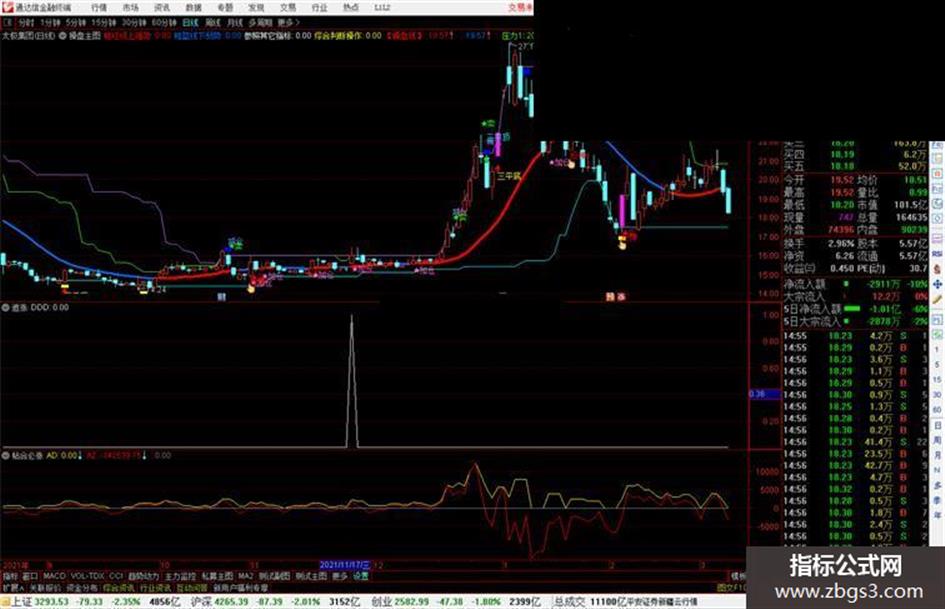945x609 pixels.
Task: Select the 窗口 tab at bottom
Action: [30, 576]
